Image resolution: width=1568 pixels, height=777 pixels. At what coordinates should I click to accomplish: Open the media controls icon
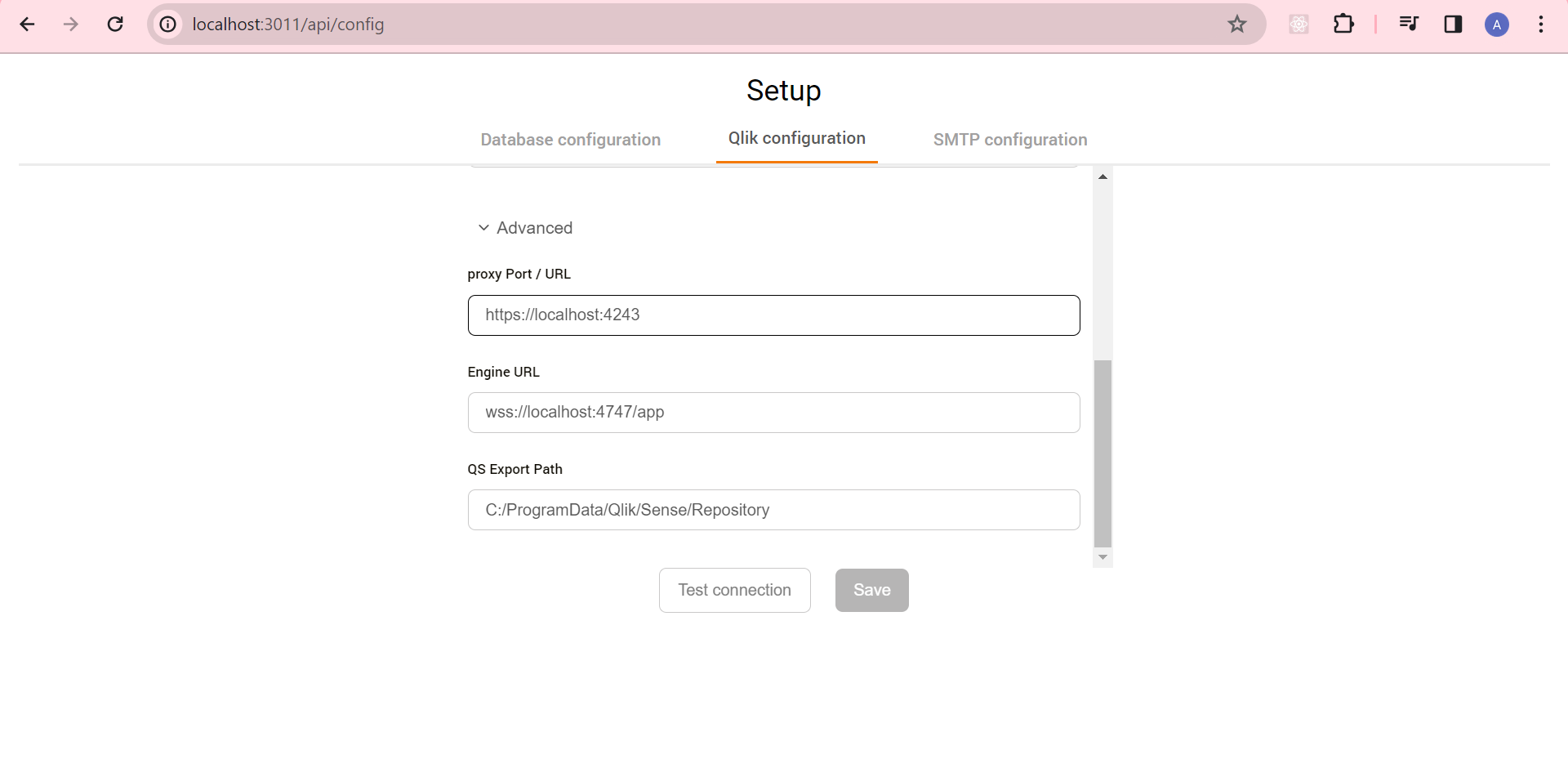click(x=1408, y=25)
